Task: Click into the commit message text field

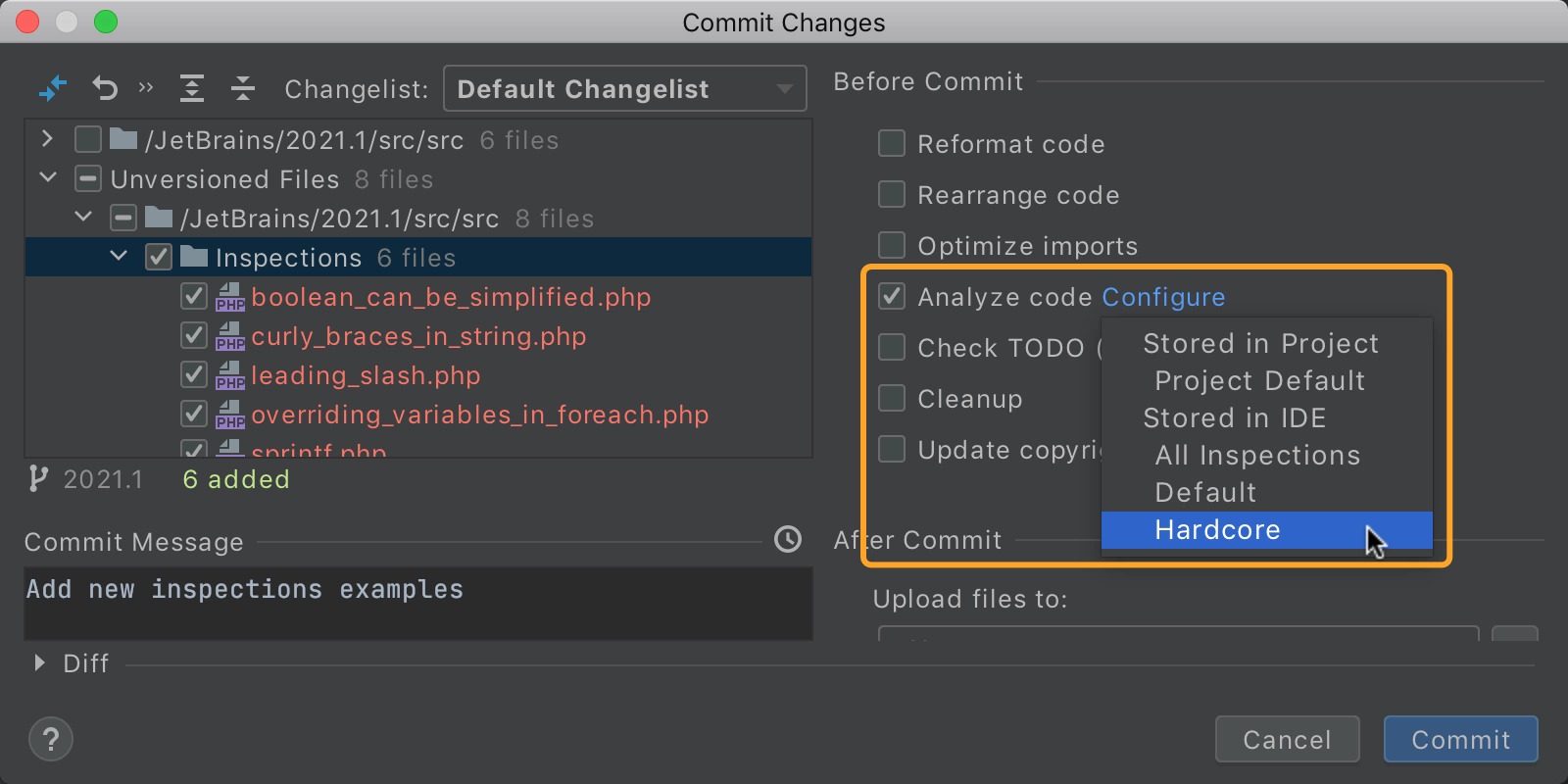Action: 418,603
